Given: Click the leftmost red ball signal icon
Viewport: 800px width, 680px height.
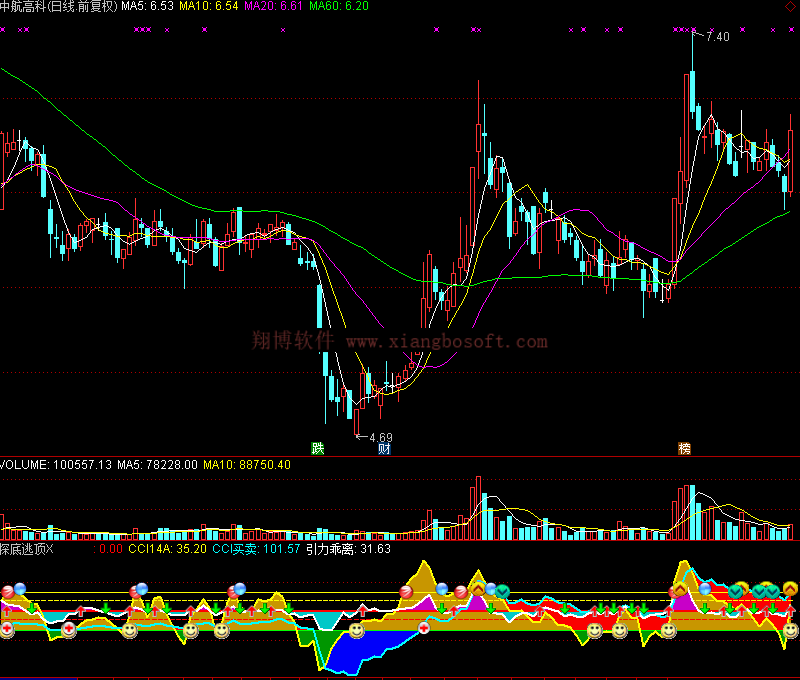Looking at the screenshot, I should [x=8, y=592].
